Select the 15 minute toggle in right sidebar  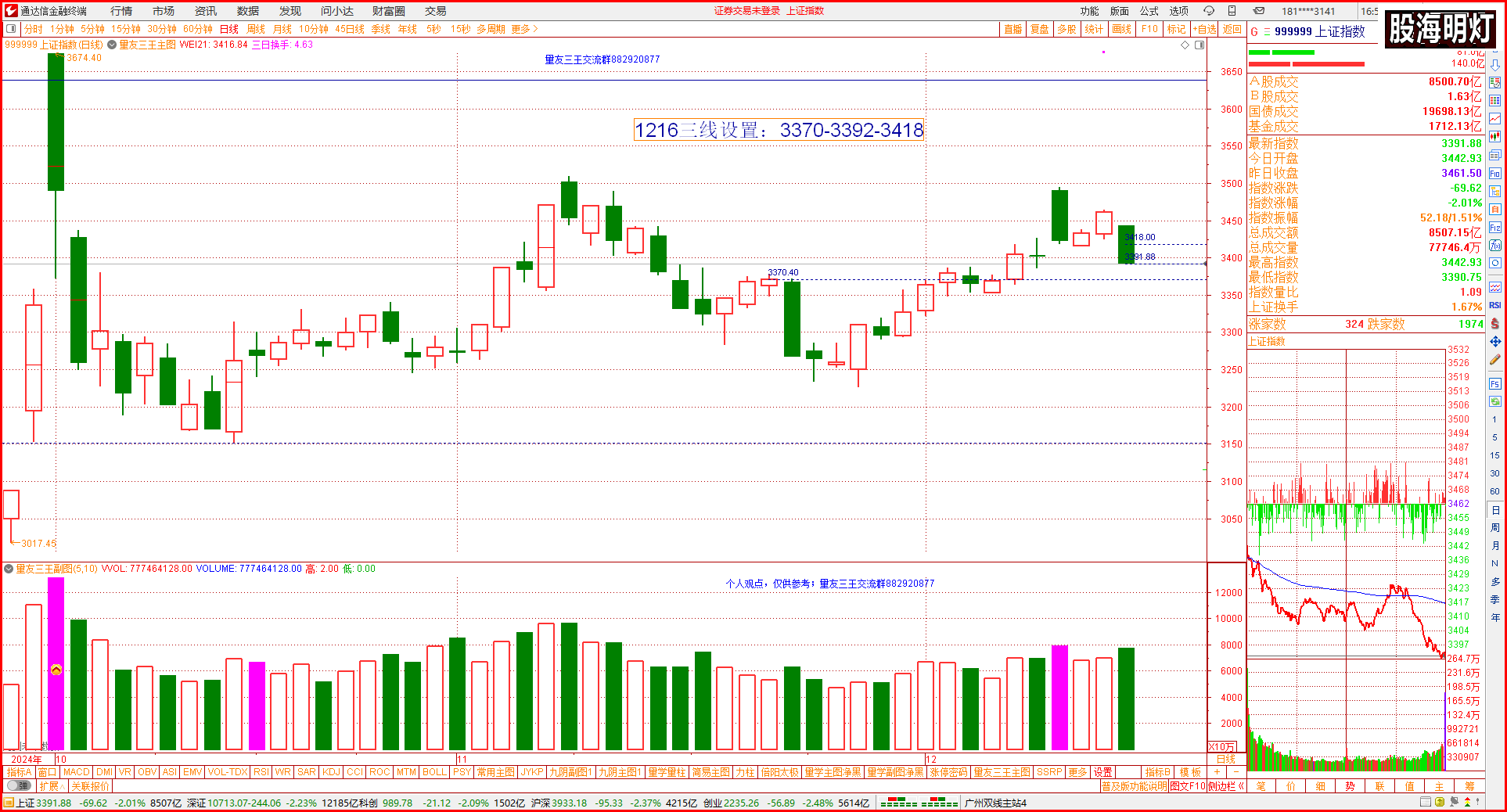[1495, 455]
